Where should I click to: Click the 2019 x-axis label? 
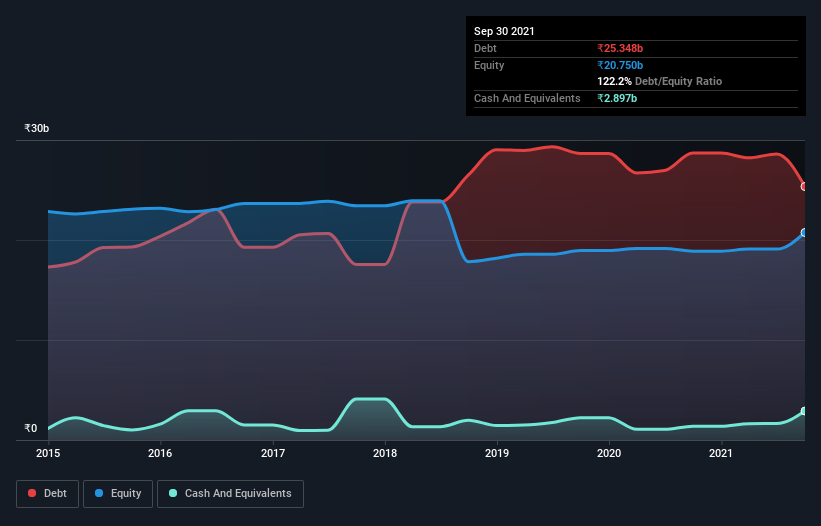497,453
